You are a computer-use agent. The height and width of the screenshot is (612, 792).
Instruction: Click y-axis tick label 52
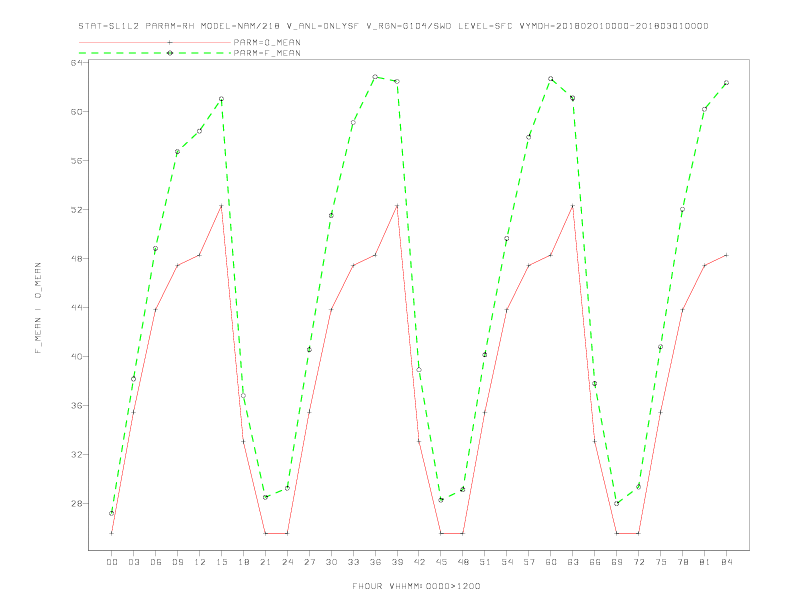[x=76, y=210]
